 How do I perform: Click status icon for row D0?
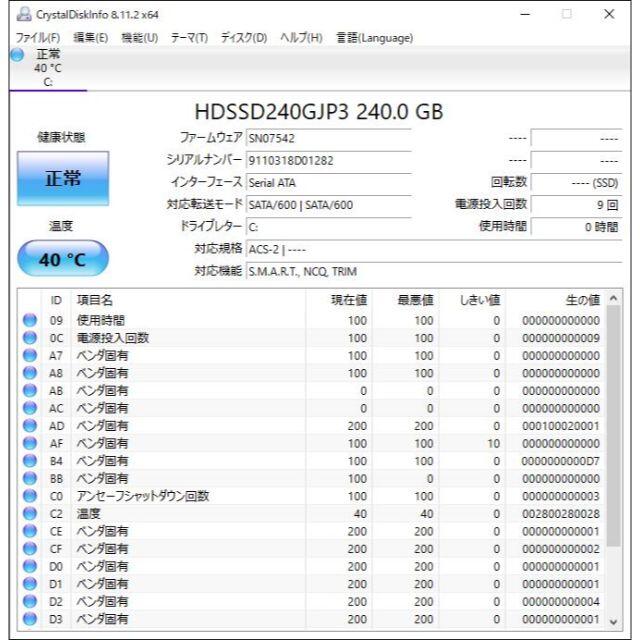pyautogui.click(x=29, y=566)
